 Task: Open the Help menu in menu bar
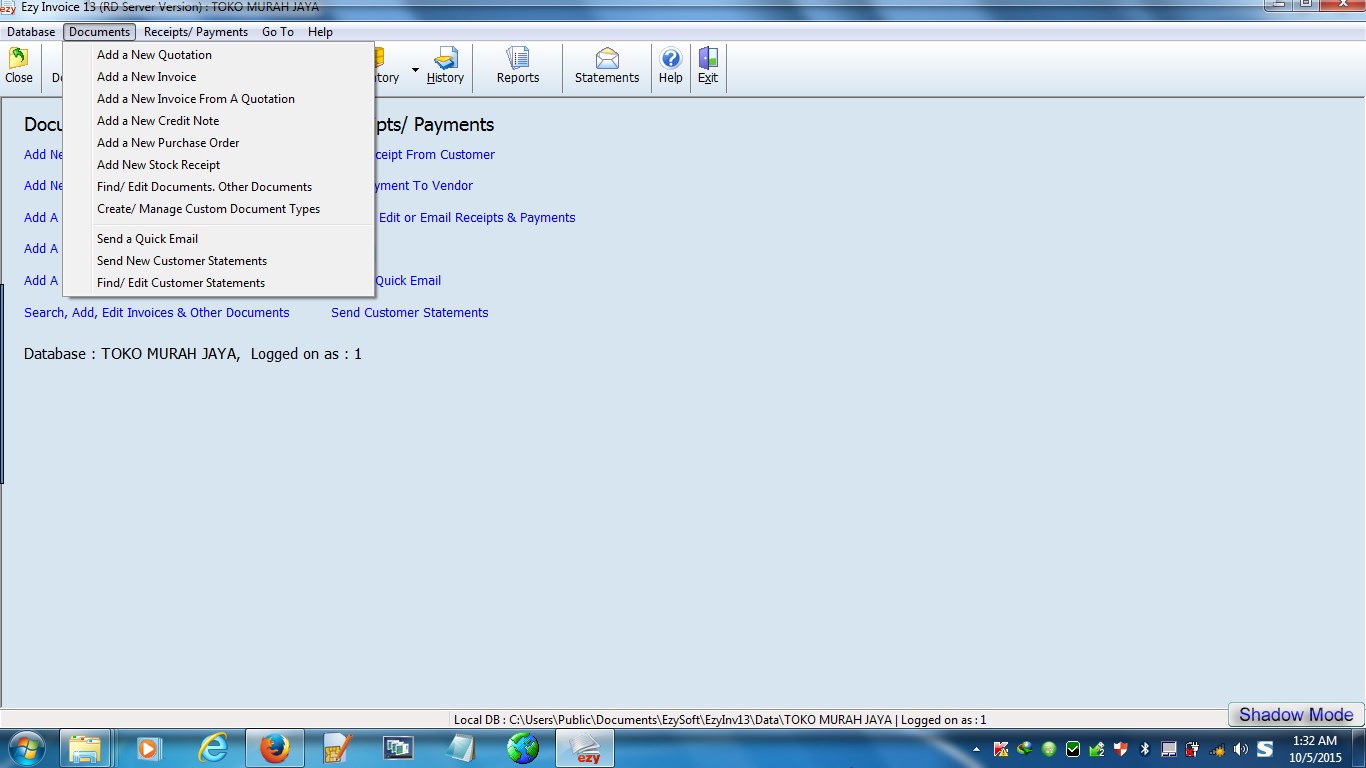pos(320,32)
